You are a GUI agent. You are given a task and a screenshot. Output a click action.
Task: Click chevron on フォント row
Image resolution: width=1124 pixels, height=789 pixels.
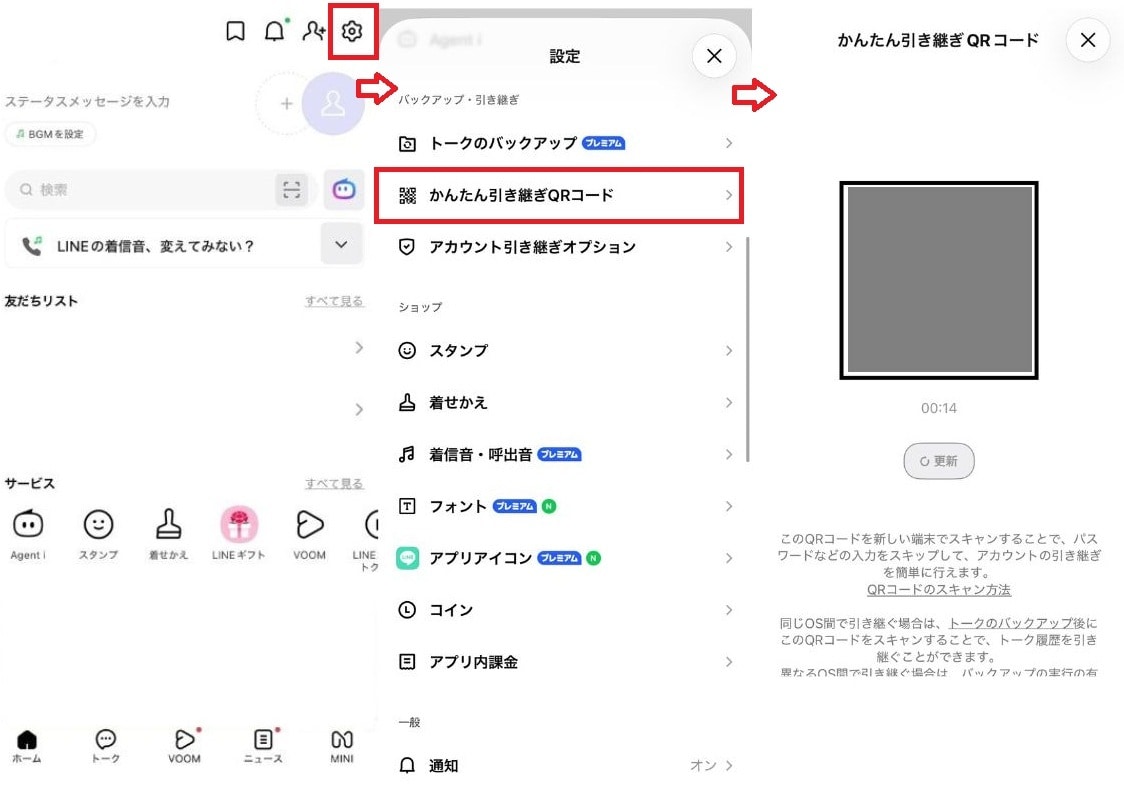tap(728, 506)
